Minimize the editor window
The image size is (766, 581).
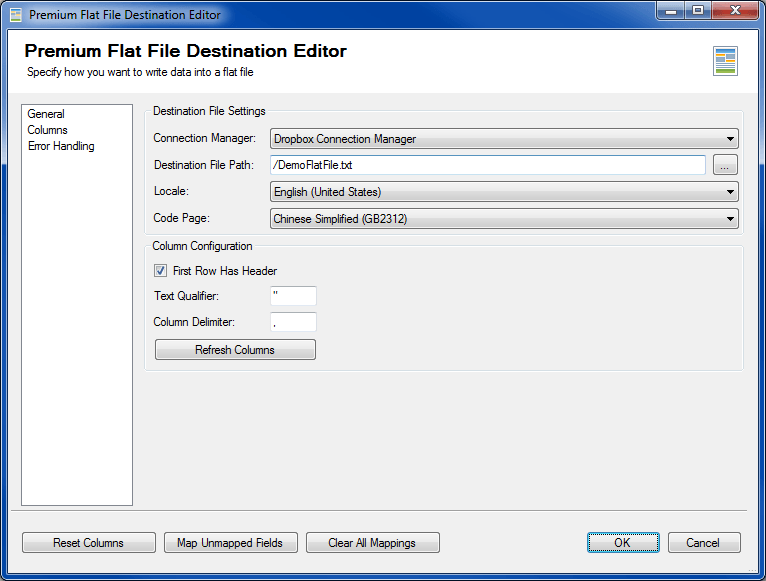coord(671,11)
